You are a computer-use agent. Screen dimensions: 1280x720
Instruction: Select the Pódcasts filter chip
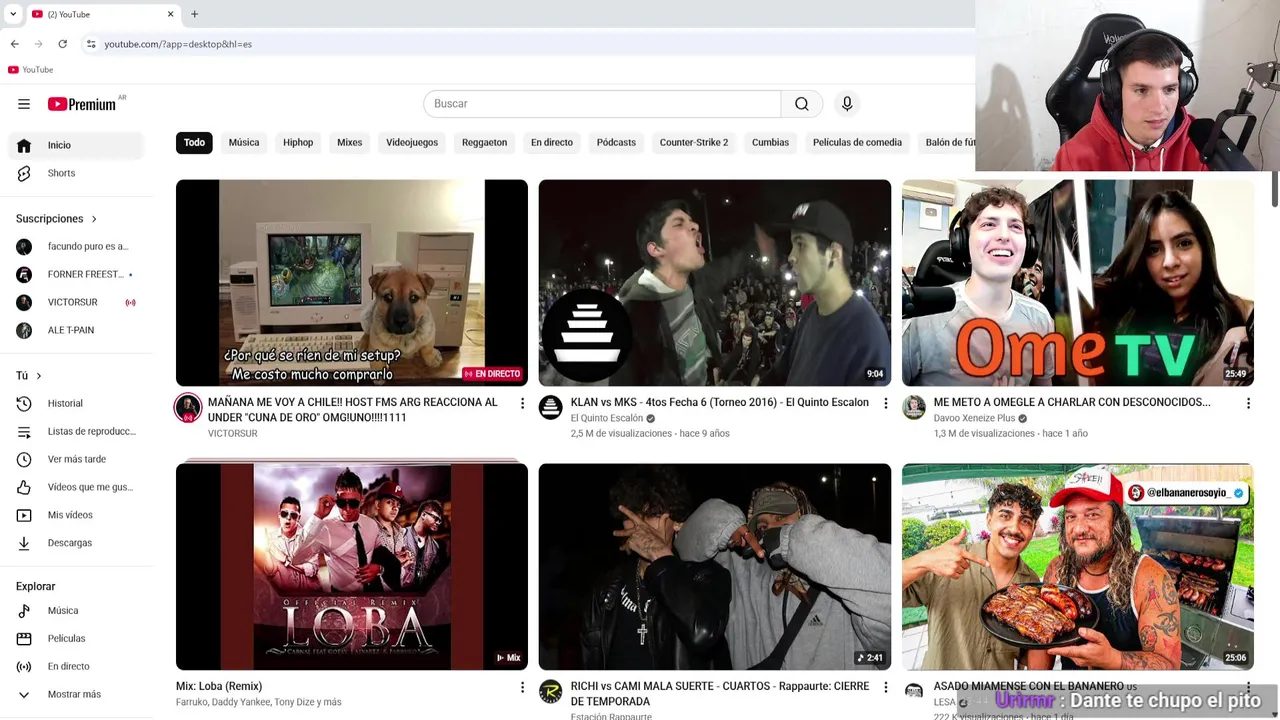point(616,142)
